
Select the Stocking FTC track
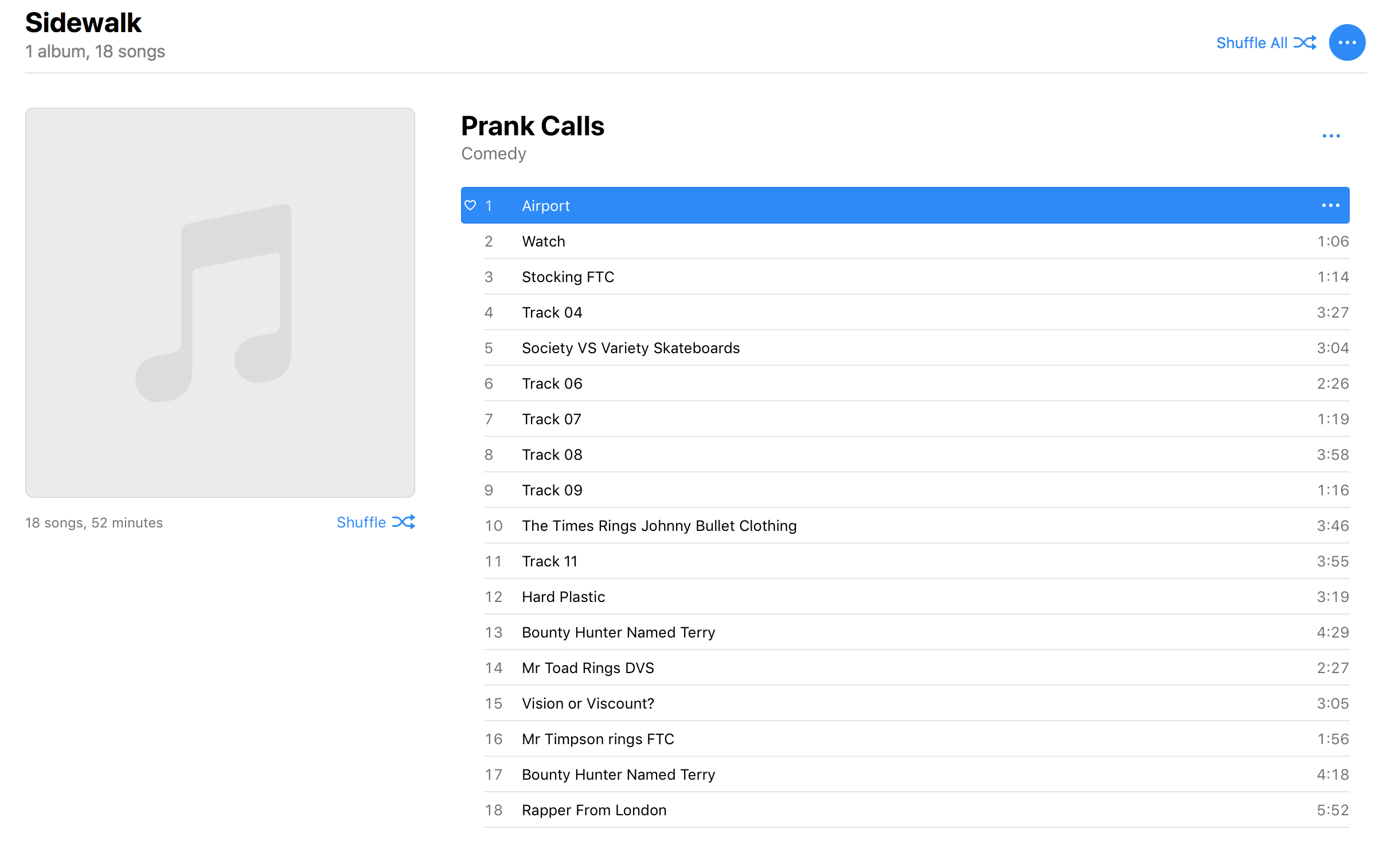[567, 277]
